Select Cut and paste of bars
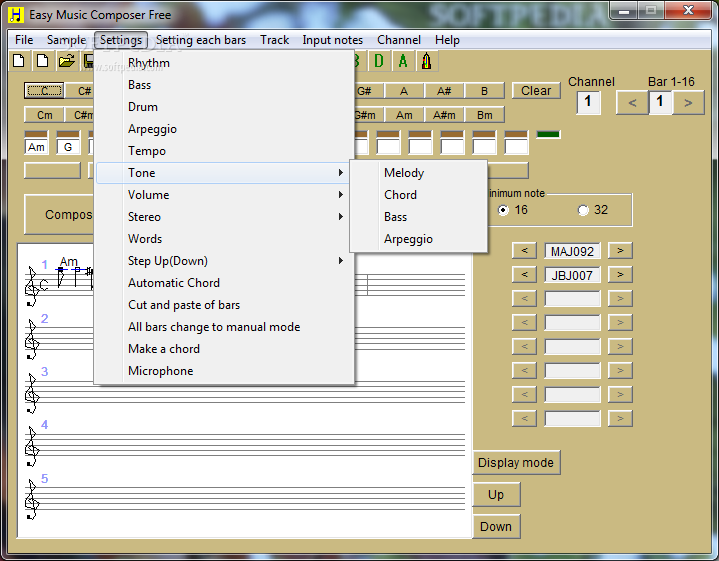Image resolution: width=719 pixels, height=561 pixels. coord(222,305)
